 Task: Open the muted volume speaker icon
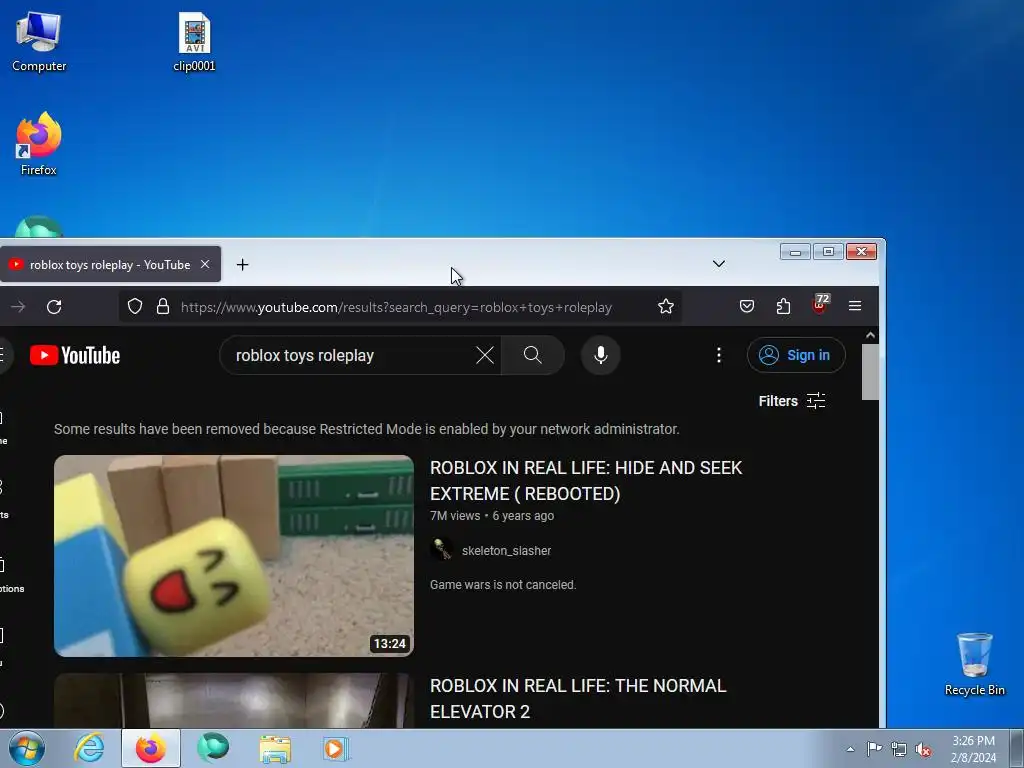pos(923,749)
